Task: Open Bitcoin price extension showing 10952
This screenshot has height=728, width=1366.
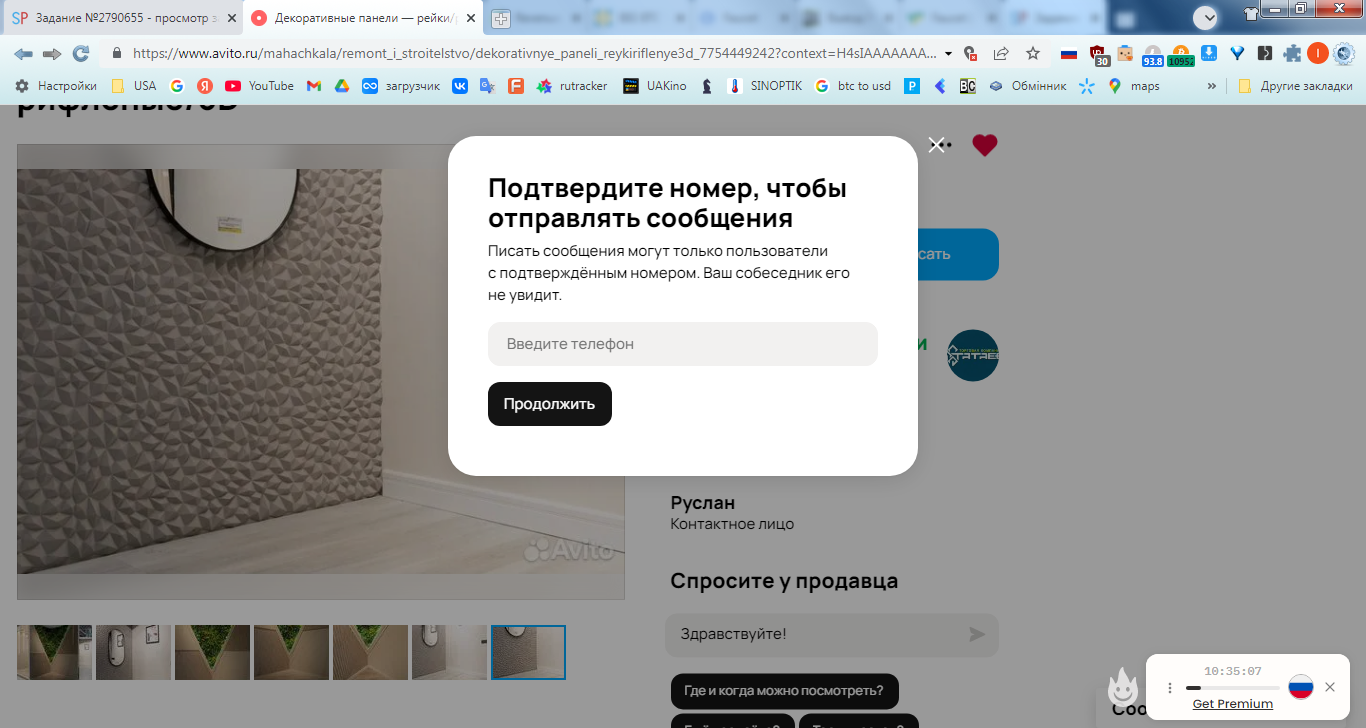Action: coord(1181,55)
